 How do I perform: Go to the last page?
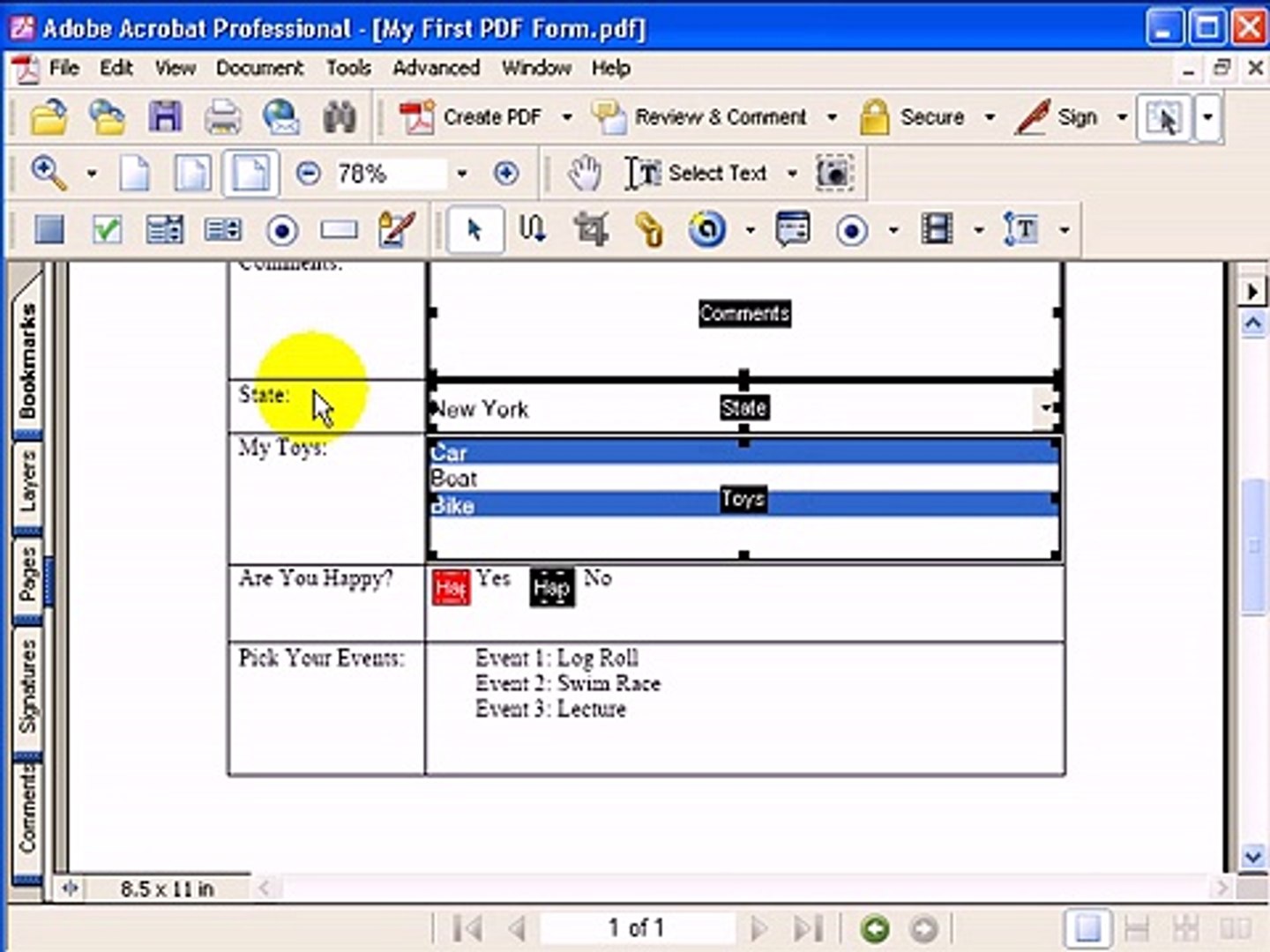point(808,928)
